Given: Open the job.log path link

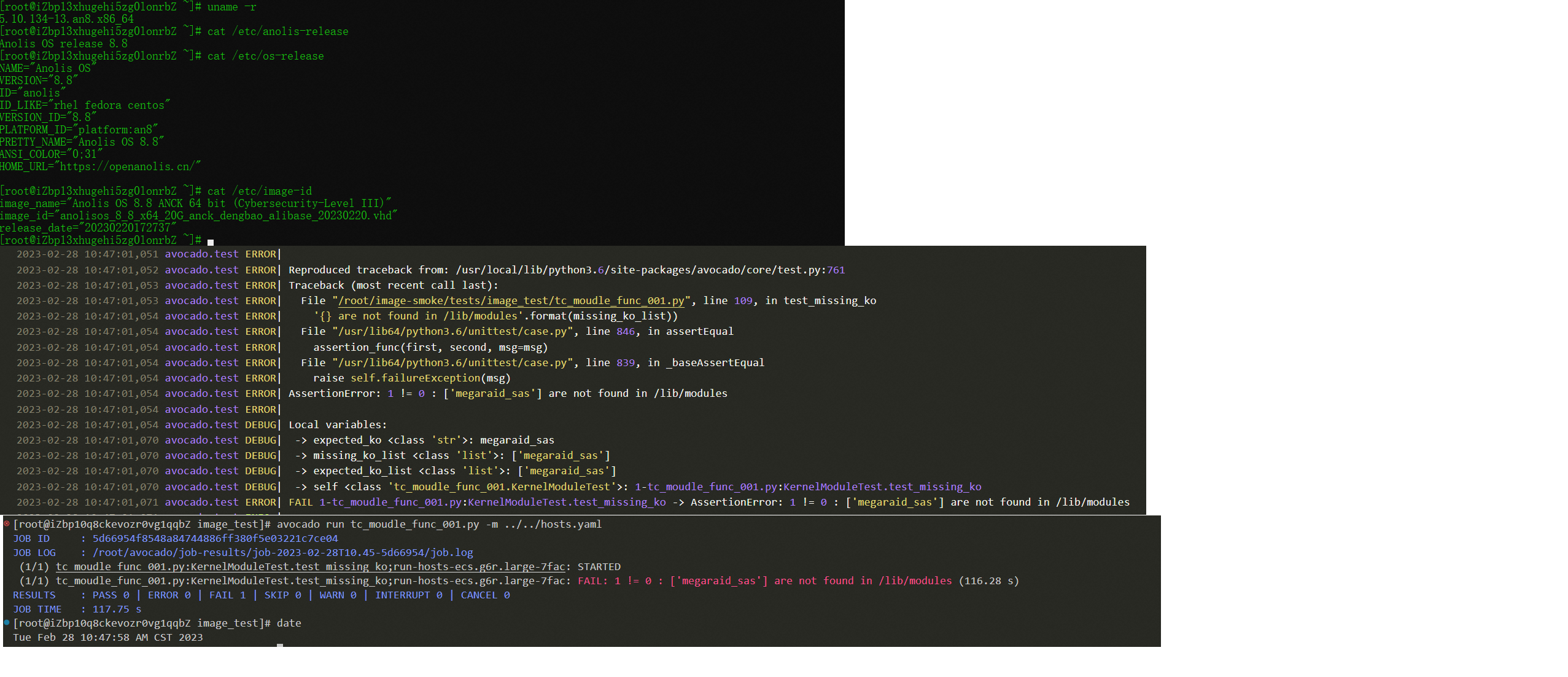Looking at the screenshot, I should pos(282,552).
